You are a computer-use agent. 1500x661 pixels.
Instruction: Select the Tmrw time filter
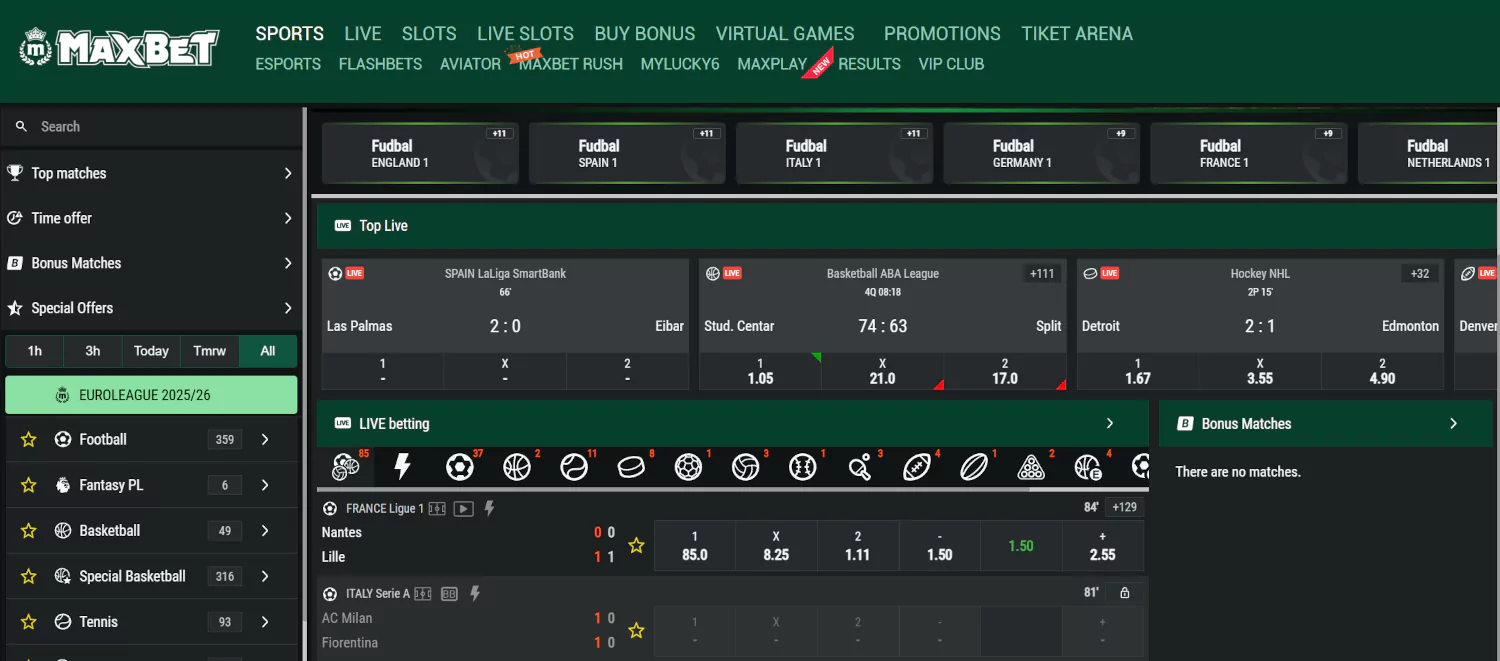pos(210,351)
